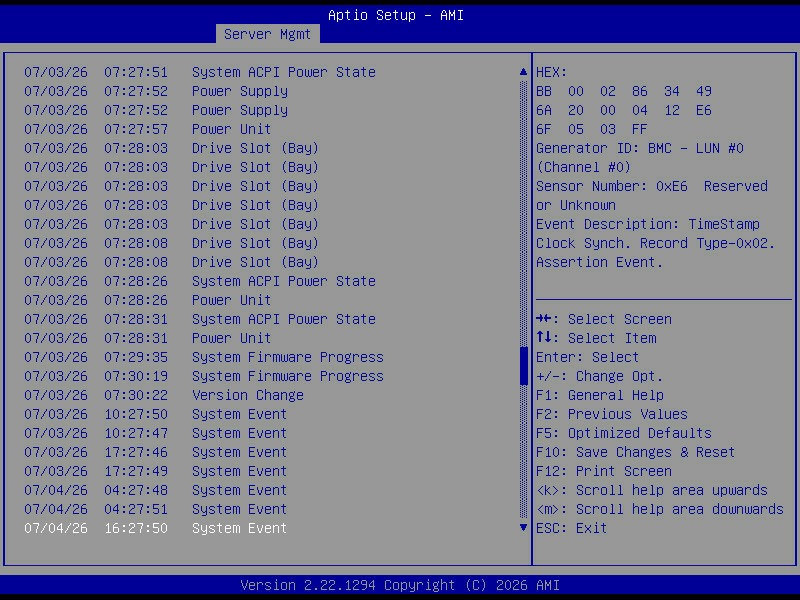Click Event Description: TimeStamp text

(x=648, y=224)
